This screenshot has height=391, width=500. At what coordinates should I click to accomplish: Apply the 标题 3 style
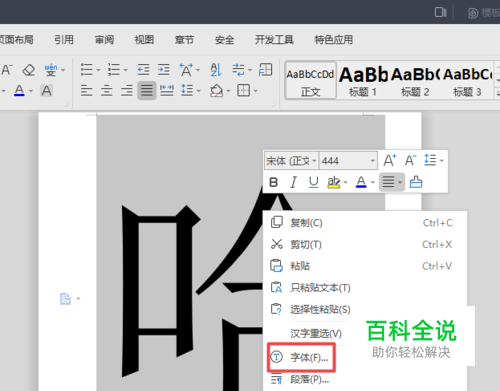[467, 80]
